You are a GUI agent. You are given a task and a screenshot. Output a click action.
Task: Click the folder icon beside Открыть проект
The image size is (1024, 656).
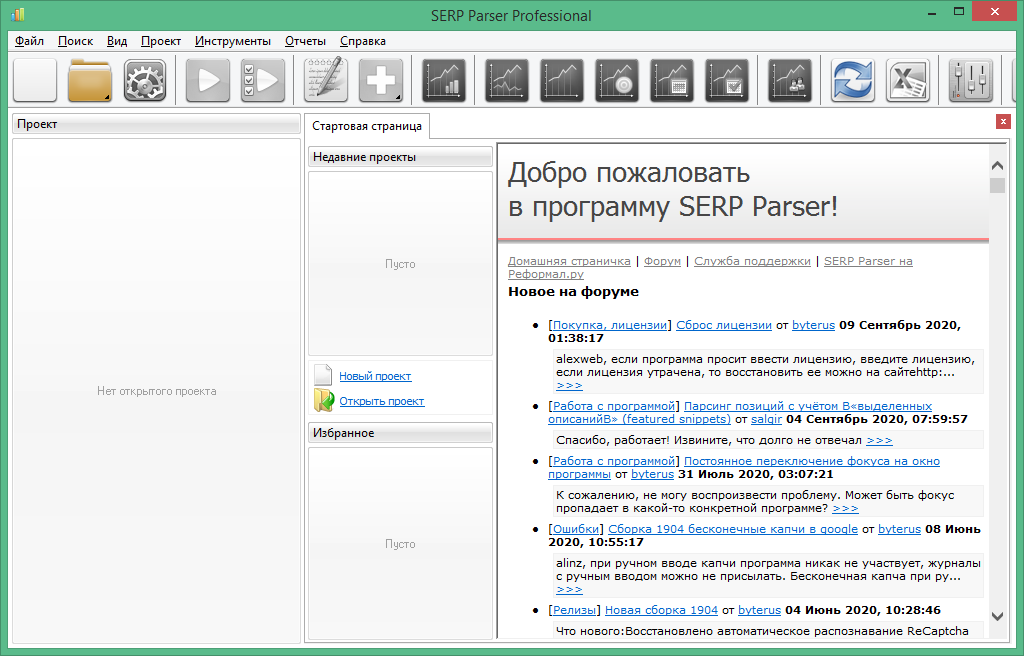tap(324, 401)
